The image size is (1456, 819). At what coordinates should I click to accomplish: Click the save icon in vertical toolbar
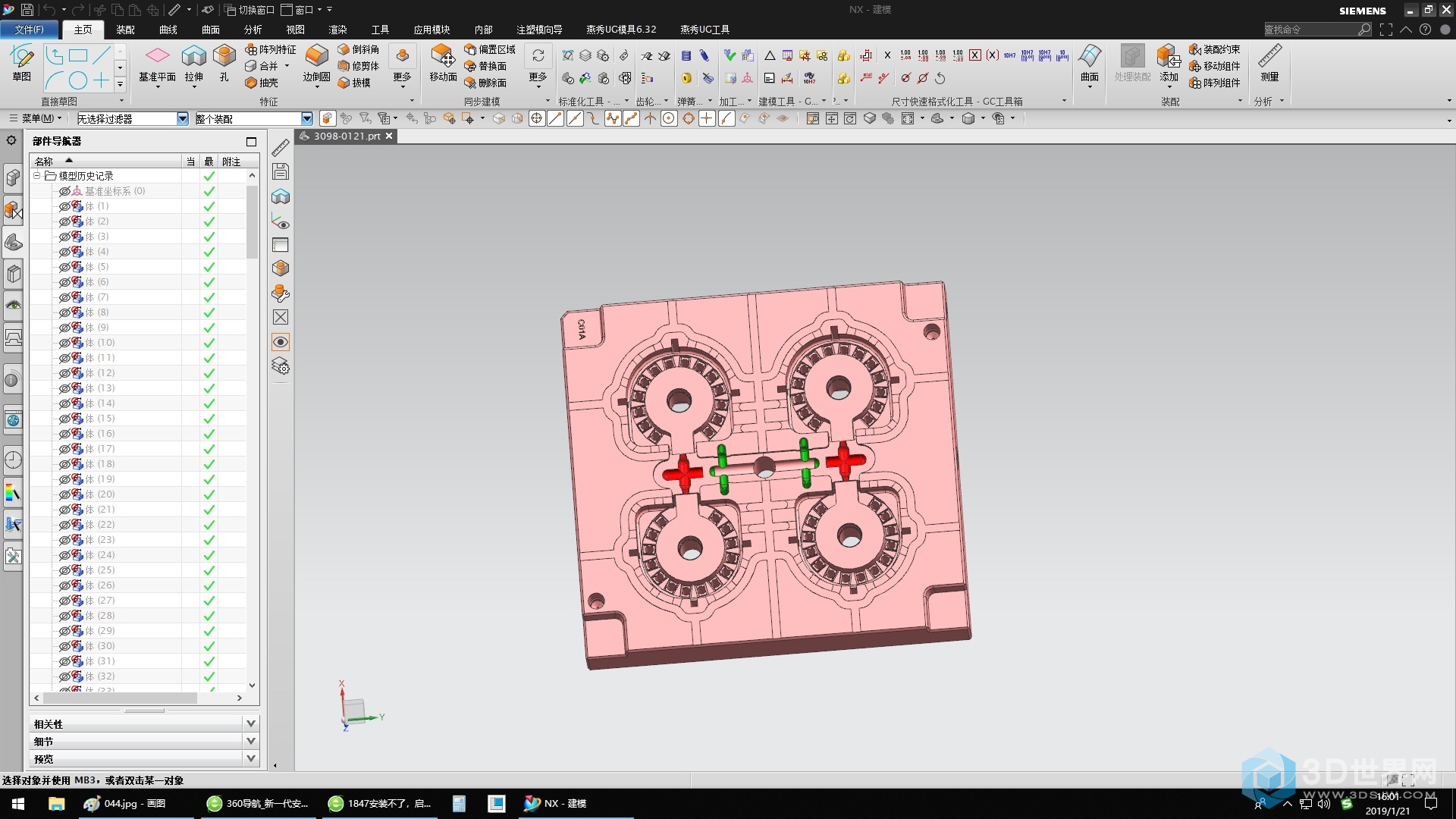(281, 172)
